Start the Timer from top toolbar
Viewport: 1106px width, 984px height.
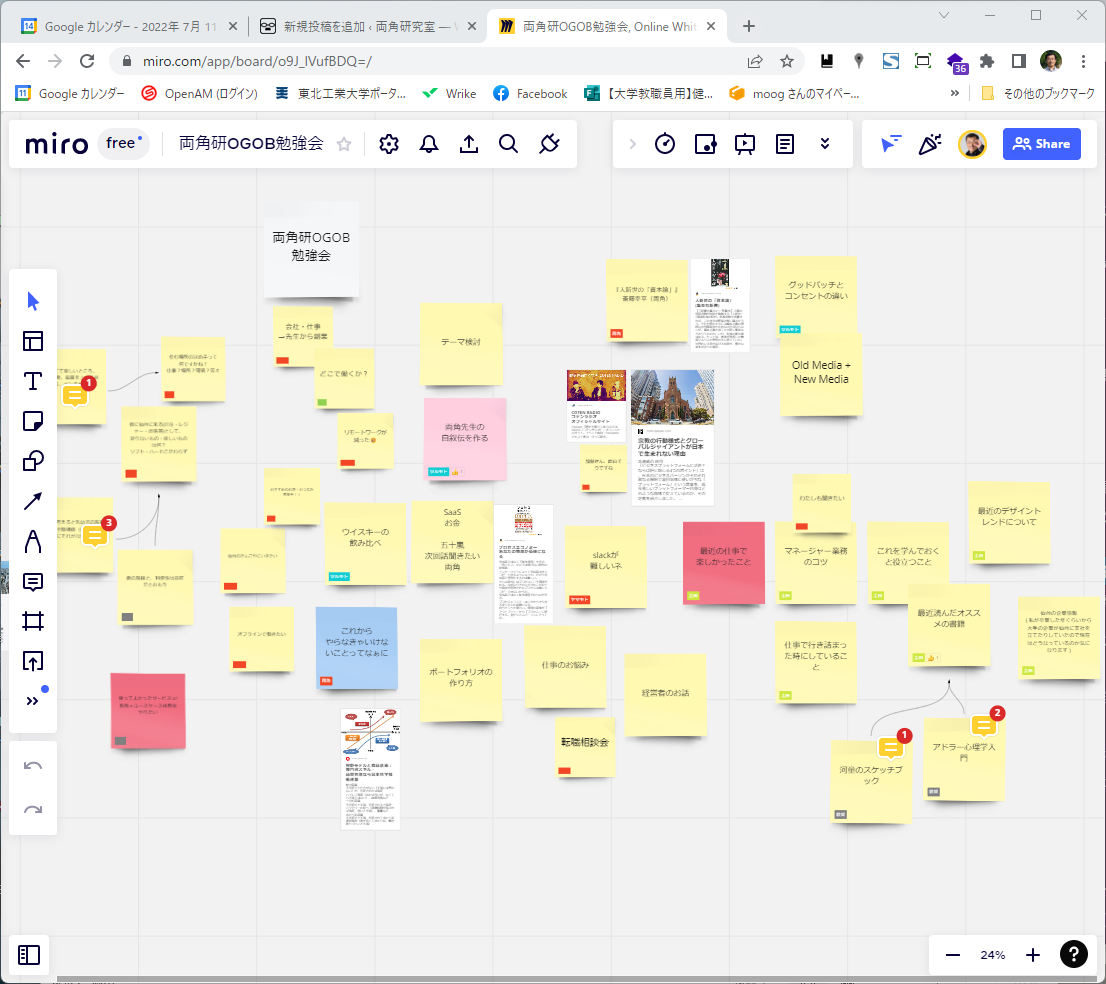(x=665, y=144)
